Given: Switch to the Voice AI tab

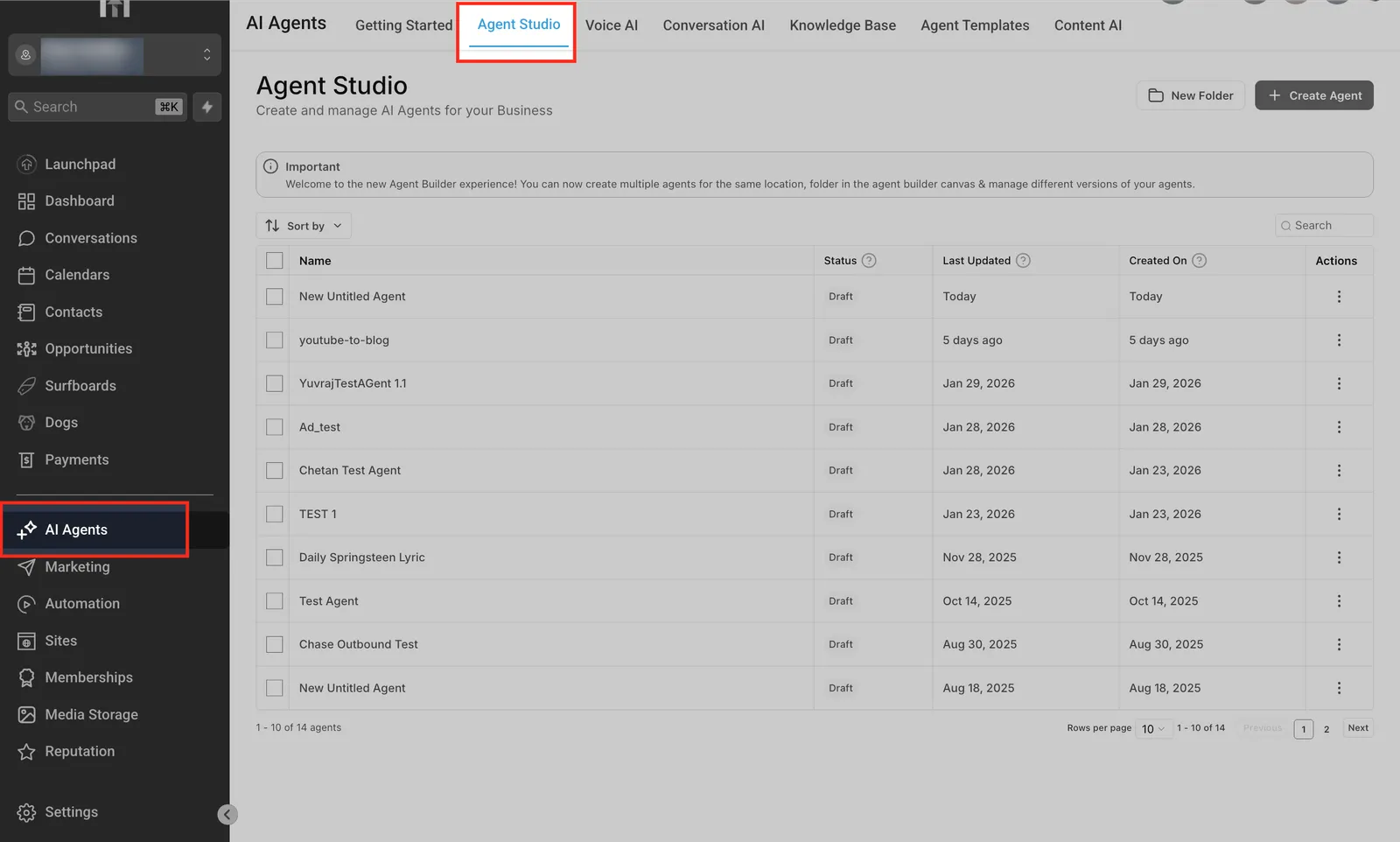Looking at the screenshot, I should [611, 25].
